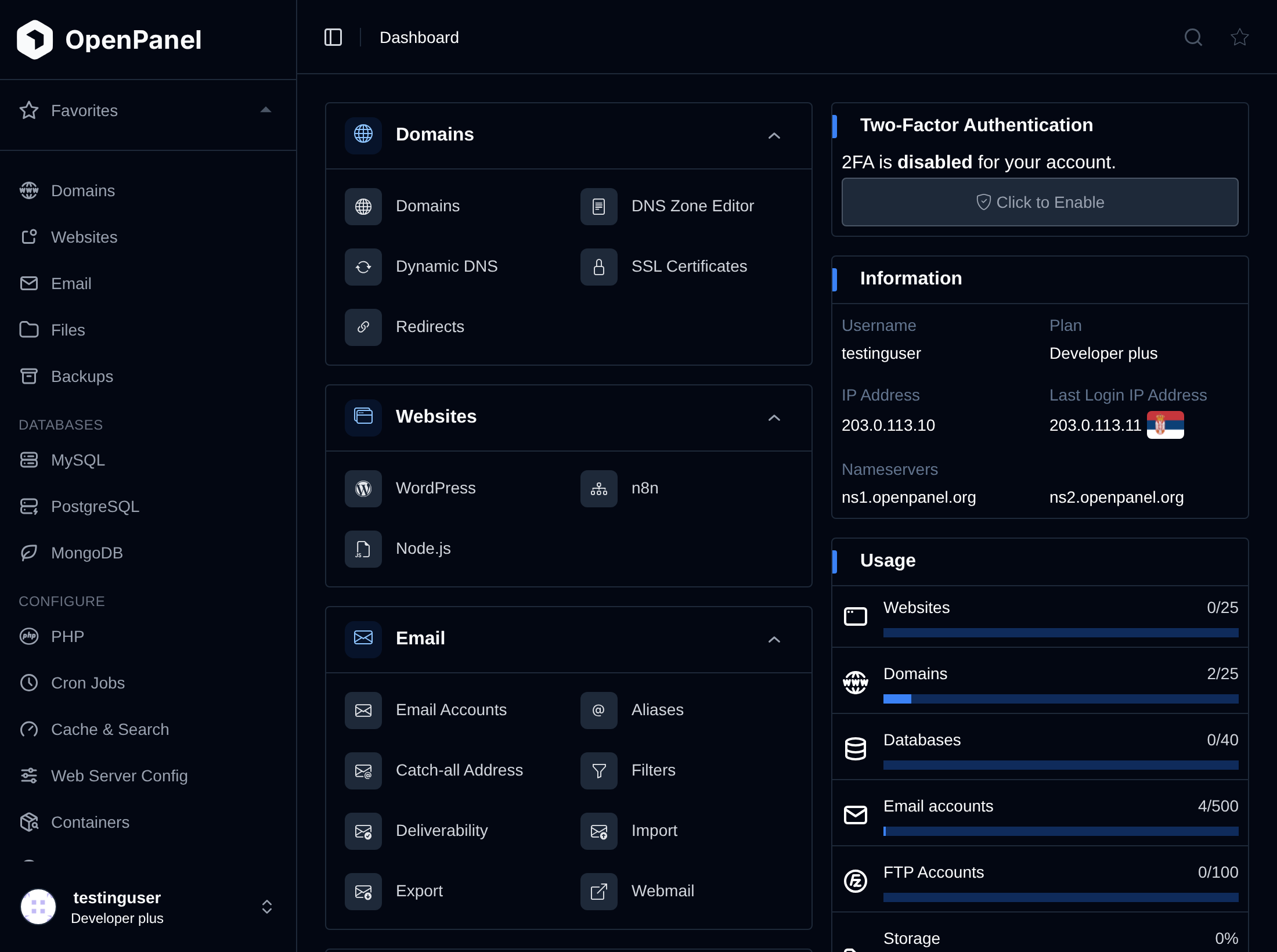This screenshot has height=952, width=1277.
Task: Click the Dashboard breadcrumb title
Action: (419, 38)
